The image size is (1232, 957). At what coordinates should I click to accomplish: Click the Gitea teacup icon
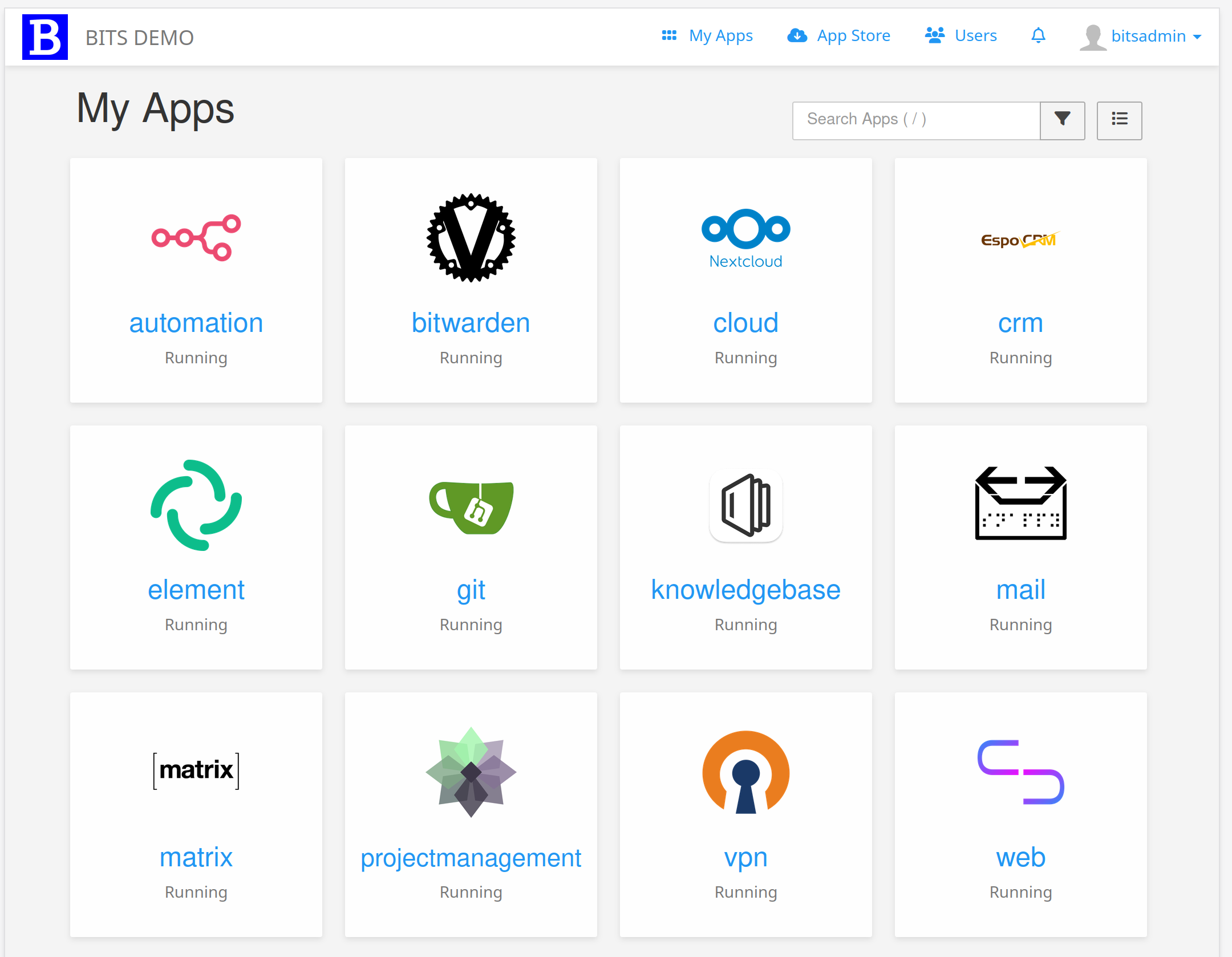coord(471,508)
